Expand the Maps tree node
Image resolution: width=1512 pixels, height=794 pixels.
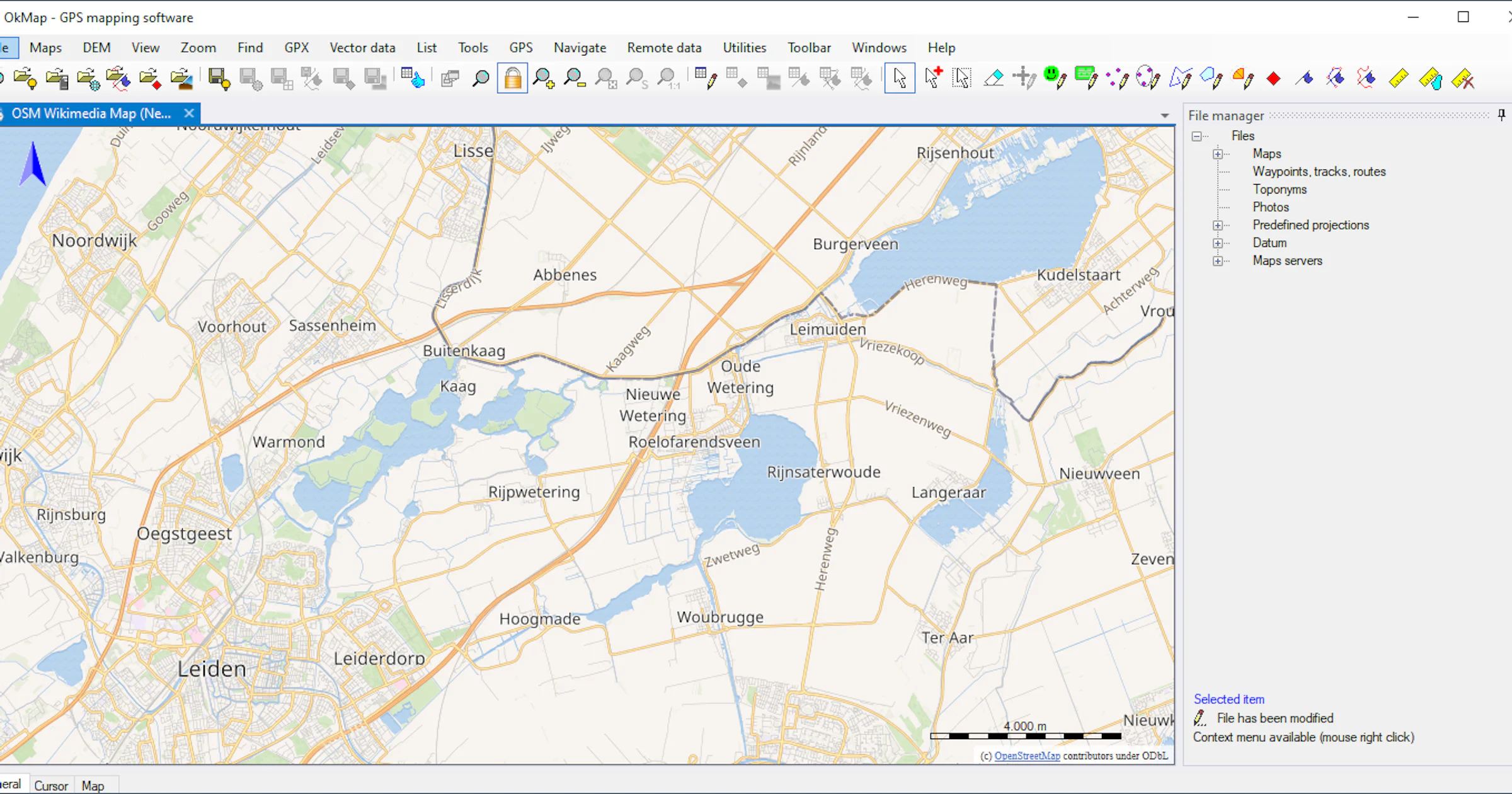[x=1218, y=154]
